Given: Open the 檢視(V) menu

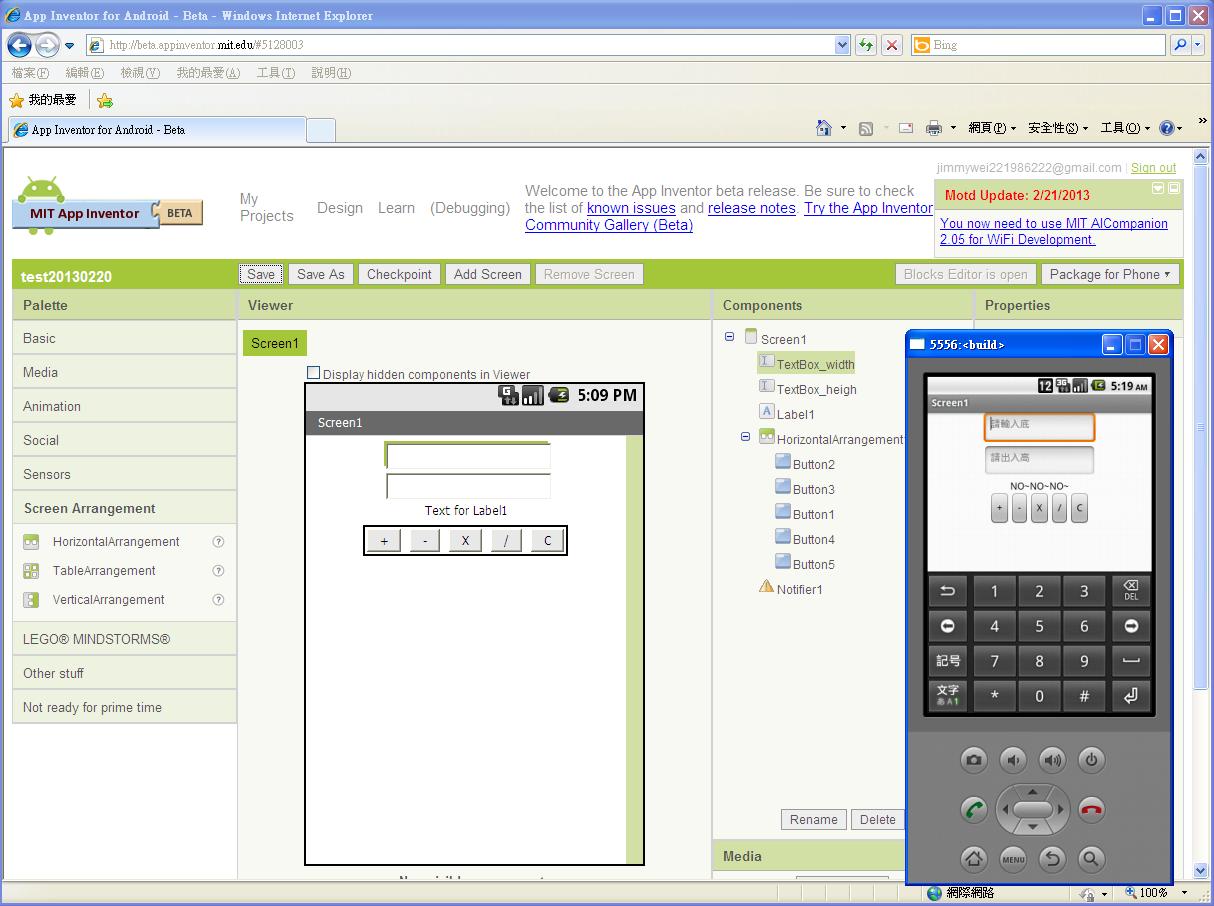Looking at the screenshot, I should click(x=140, y=73).
